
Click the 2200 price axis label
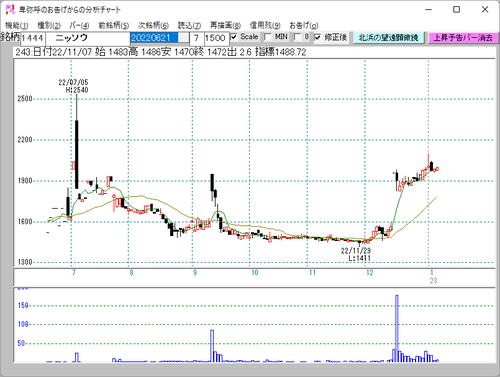coord(25,140)
